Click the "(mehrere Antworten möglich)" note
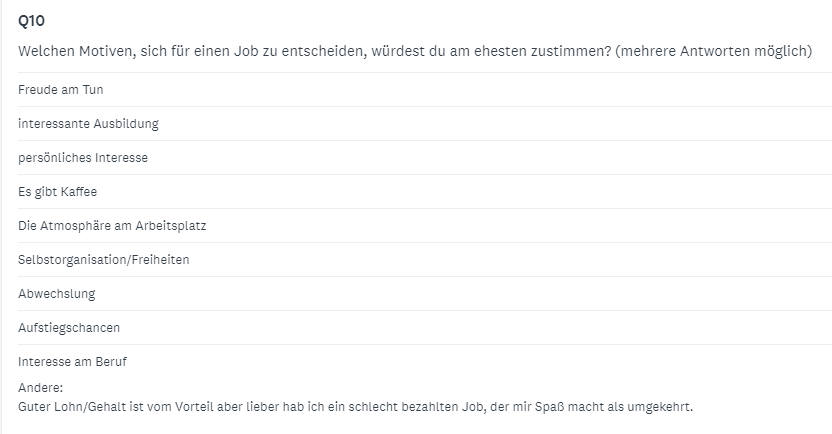This screenshot has width=832, height=434. [714, 51]
